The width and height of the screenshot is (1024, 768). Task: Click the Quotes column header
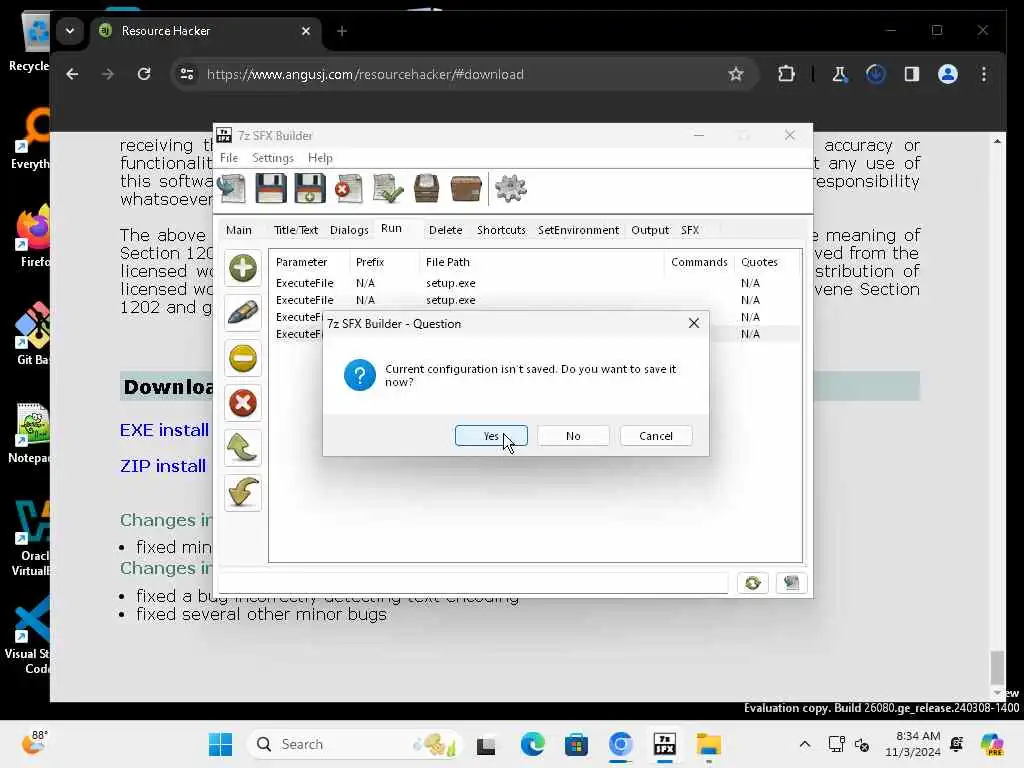765,262
